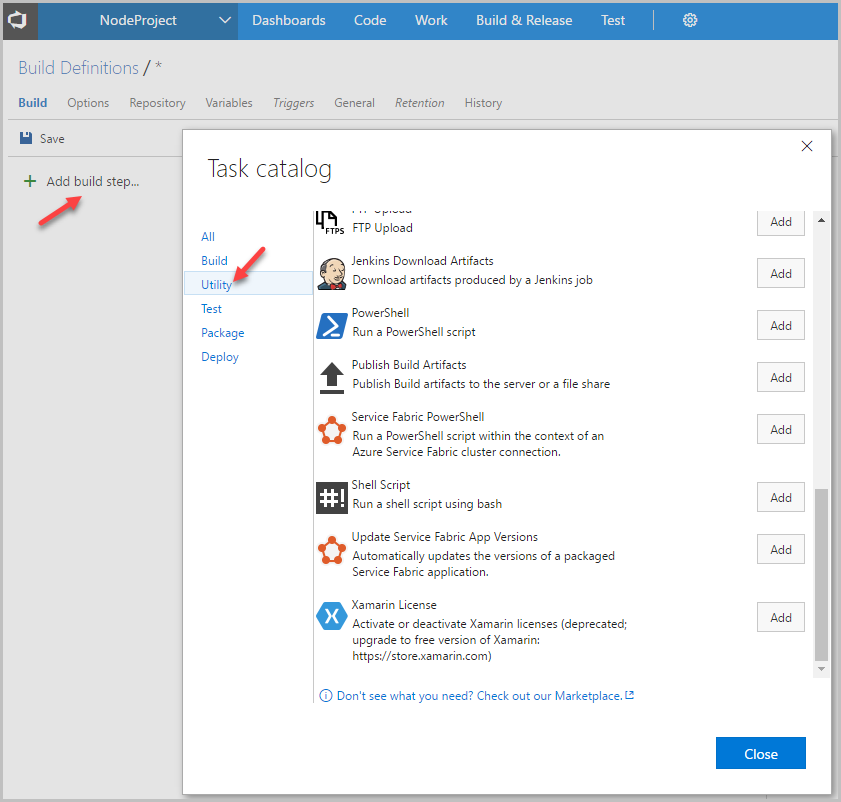Select the Build category in Task catalog
The height and width of the screenshot is (802, 841).
[x=215, y=261]
